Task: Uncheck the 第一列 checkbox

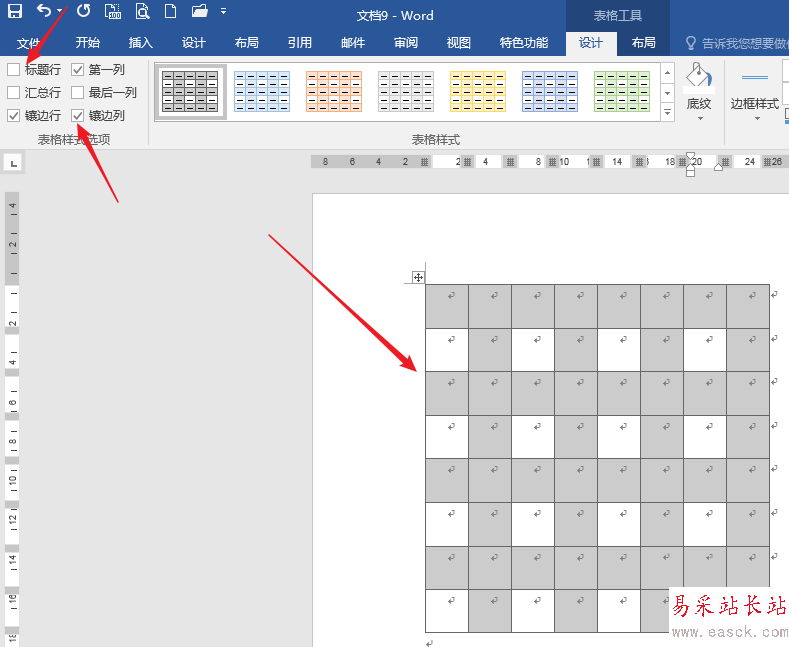Action: click(77, 69)
